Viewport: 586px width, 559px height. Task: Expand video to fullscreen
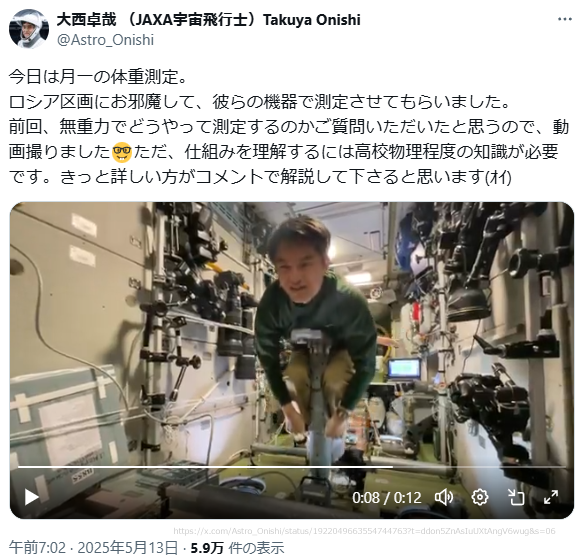click(x=551, y=497)
